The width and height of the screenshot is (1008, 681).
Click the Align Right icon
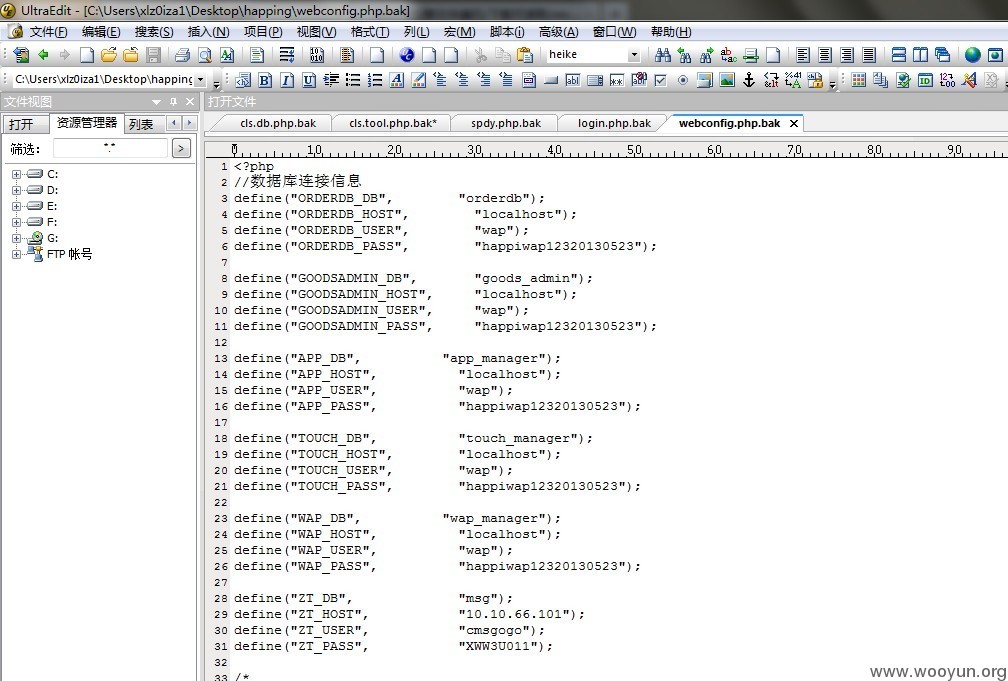click(x=847, y=55)
